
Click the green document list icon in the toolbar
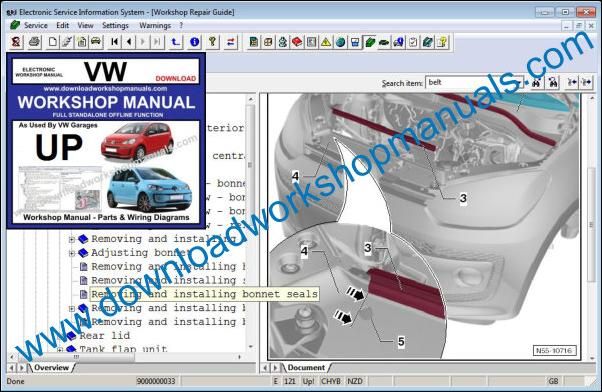tap(253, 42)
